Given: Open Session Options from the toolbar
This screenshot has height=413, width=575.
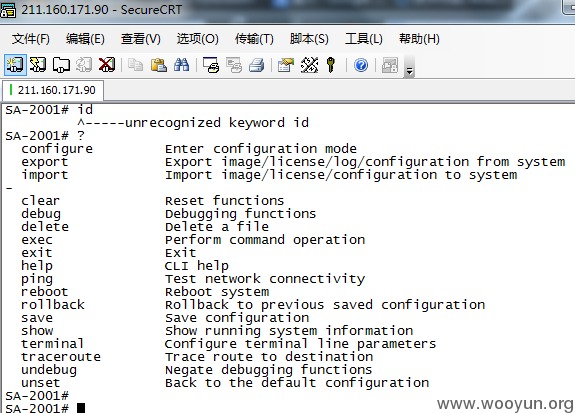Looking at the screenshot, I should [x=286, y=65].
